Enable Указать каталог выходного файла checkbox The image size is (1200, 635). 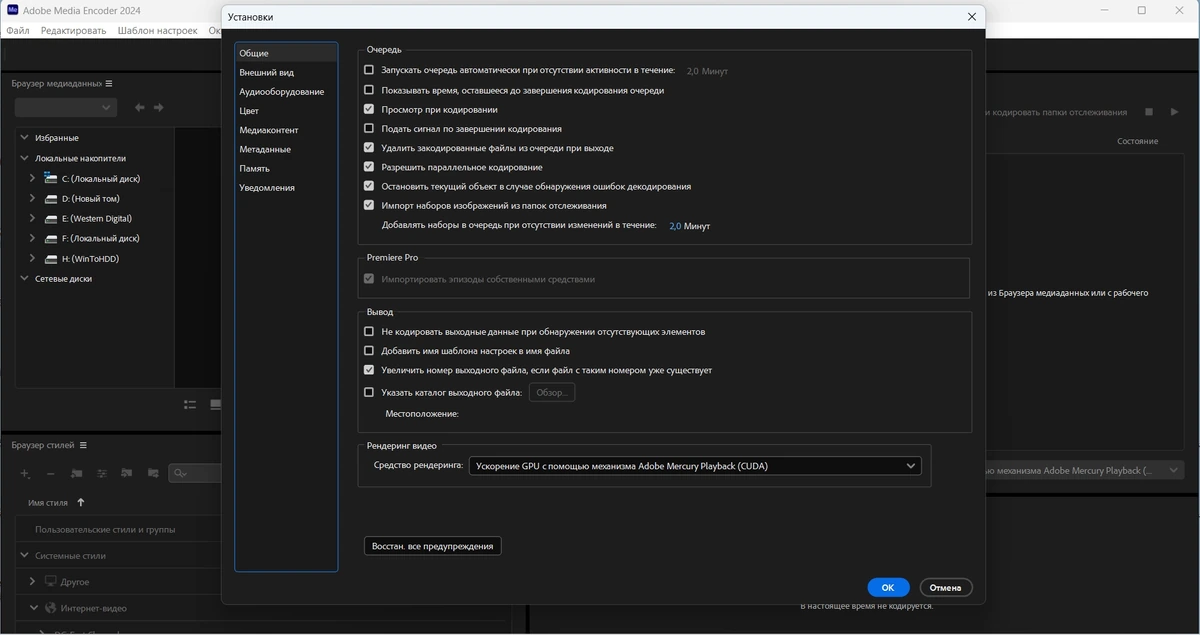tap(369, 393)
